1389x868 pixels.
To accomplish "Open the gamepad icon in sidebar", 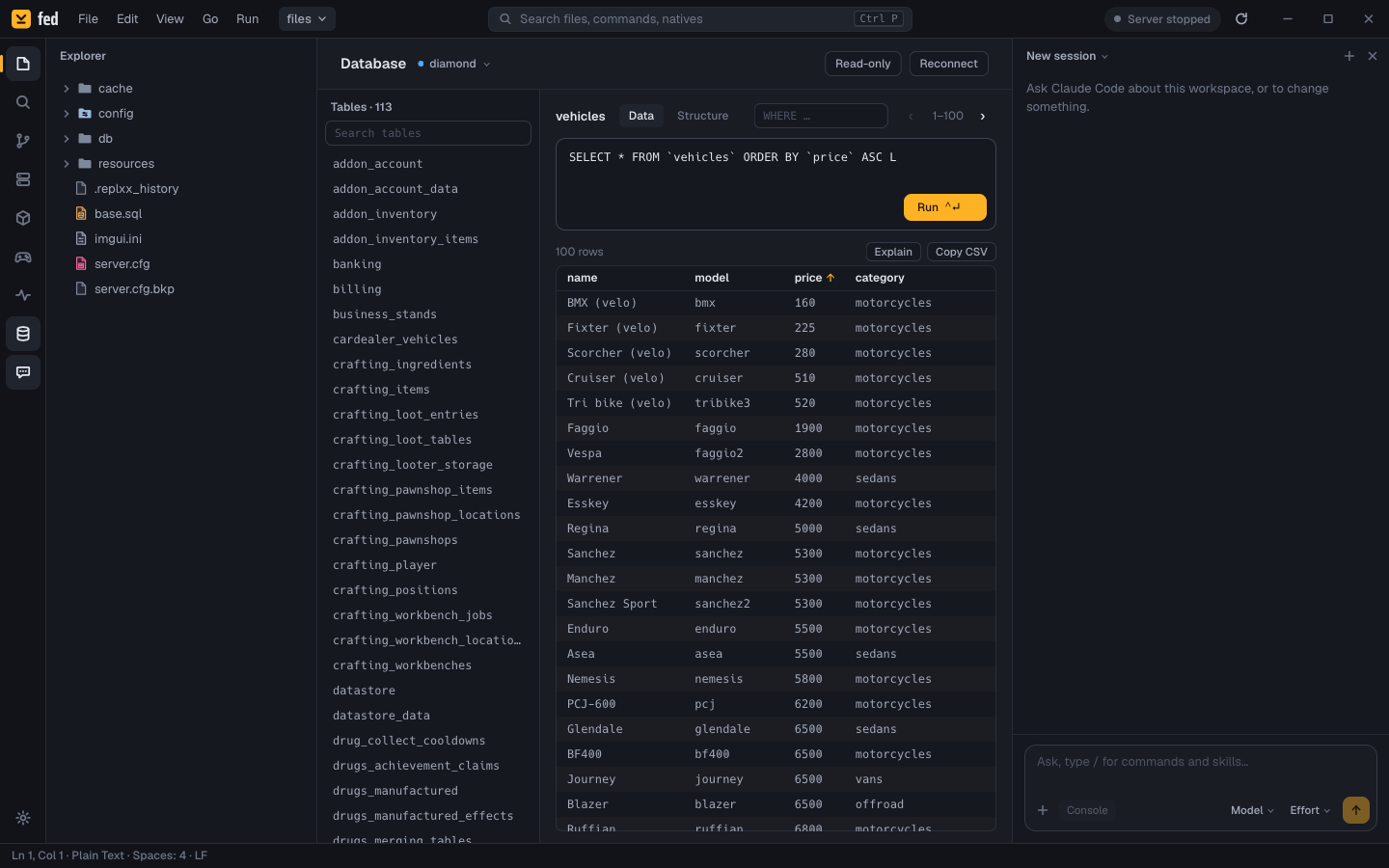I will (x=23, y=257).
